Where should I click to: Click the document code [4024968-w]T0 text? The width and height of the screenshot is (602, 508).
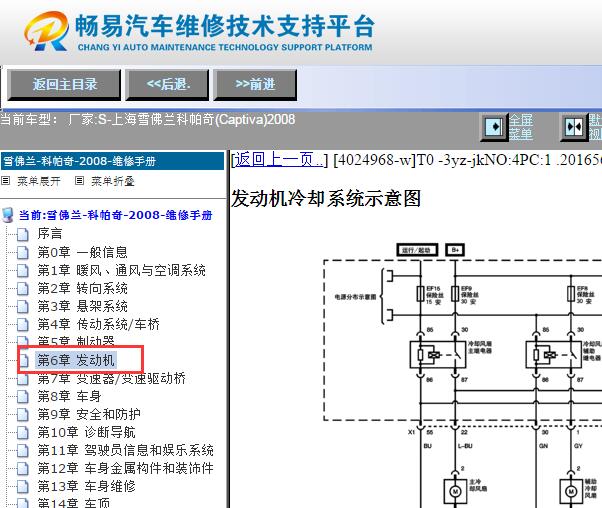tap(383, 159)
